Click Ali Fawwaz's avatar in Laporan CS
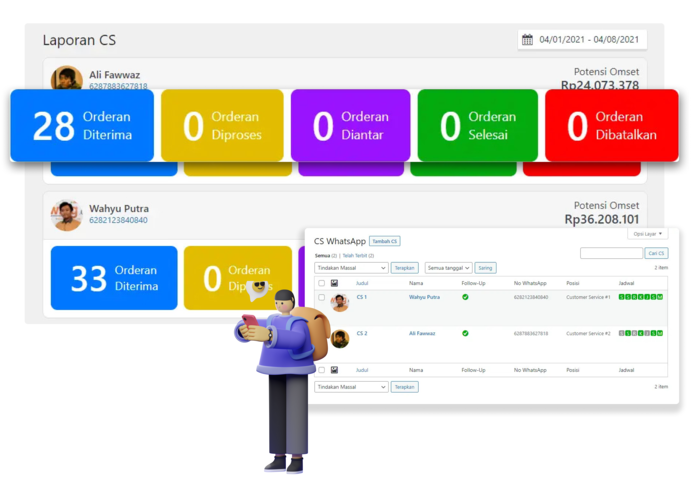691x480 pixels. (67, 78)
